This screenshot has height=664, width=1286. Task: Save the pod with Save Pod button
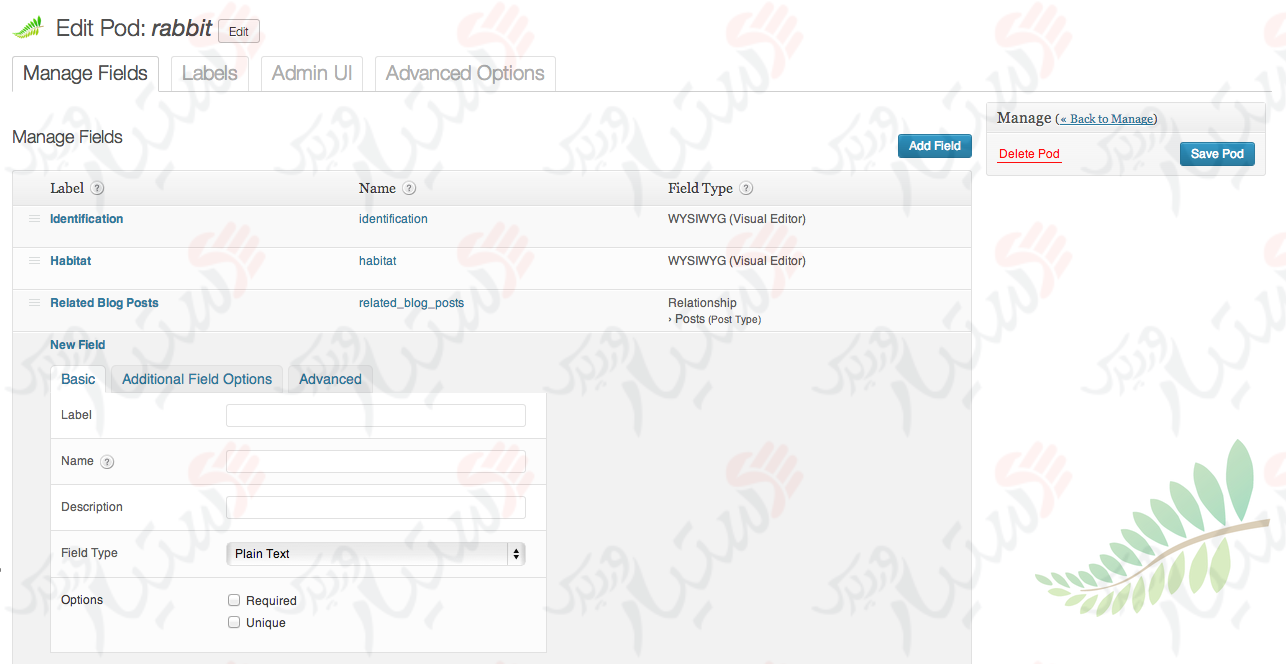click(1216, 153)
